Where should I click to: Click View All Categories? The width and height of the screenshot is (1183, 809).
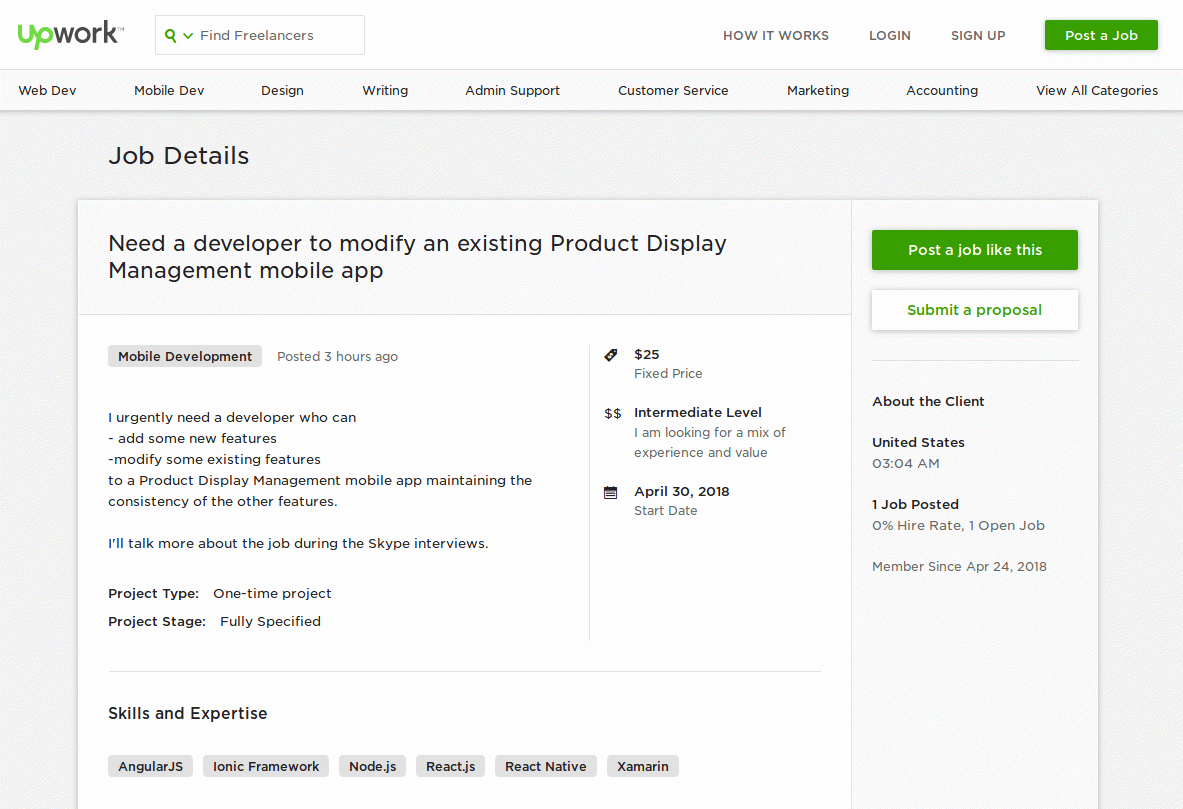click(x=1097, y=91)
